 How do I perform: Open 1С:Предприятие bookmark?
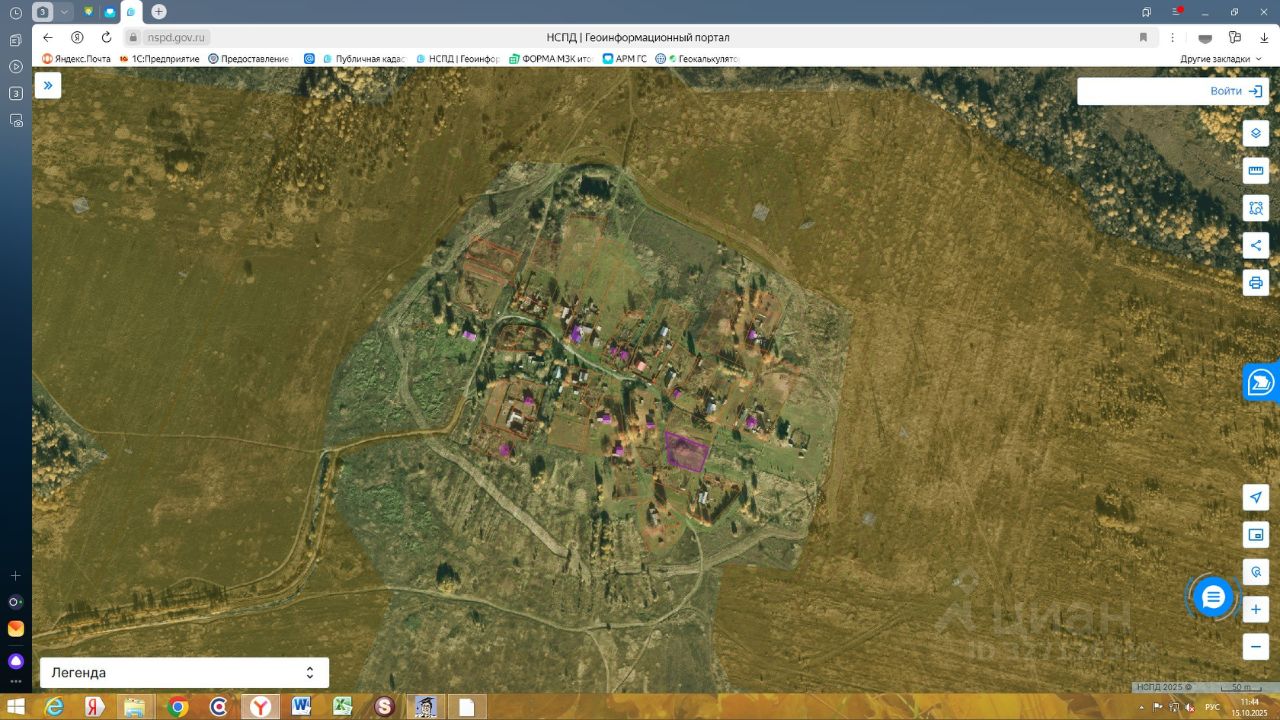tap(160, 59)
